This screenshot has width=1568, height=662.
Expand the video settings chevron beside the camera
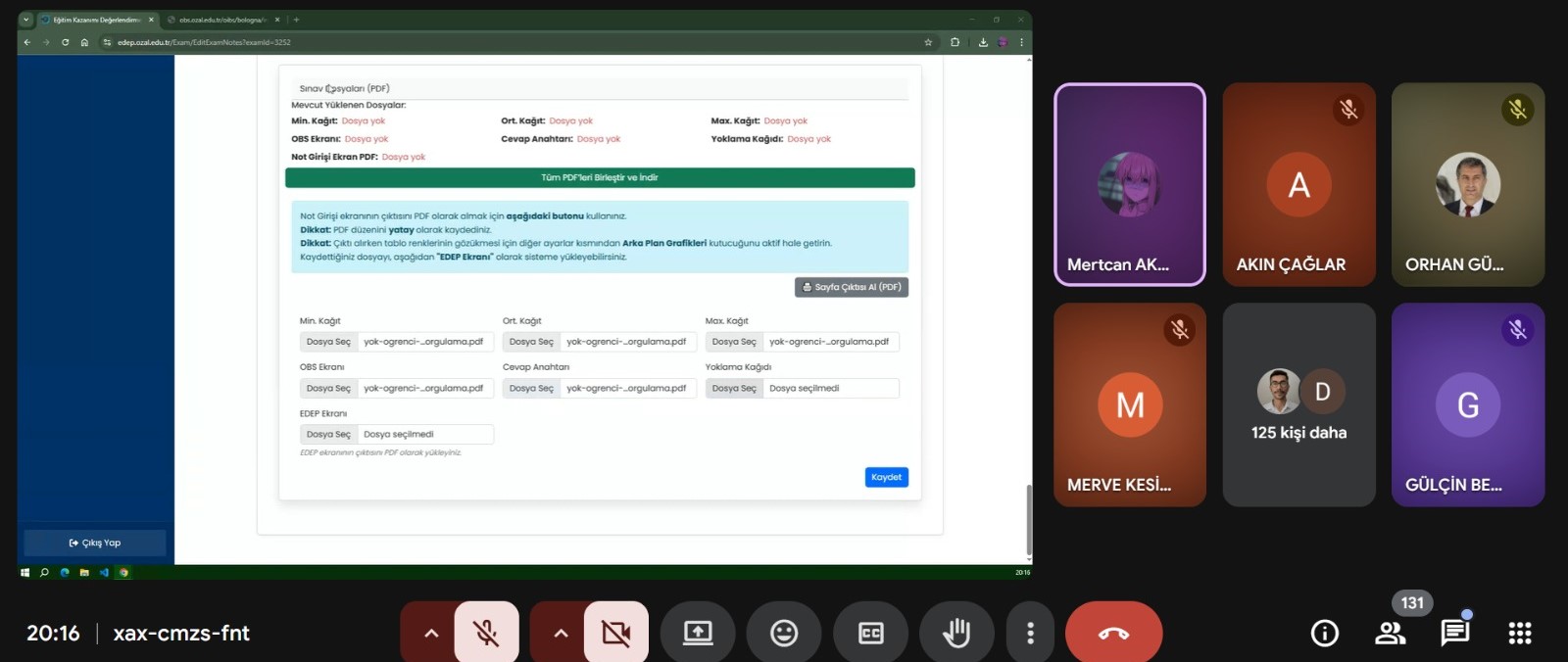(x=561, y=633)
